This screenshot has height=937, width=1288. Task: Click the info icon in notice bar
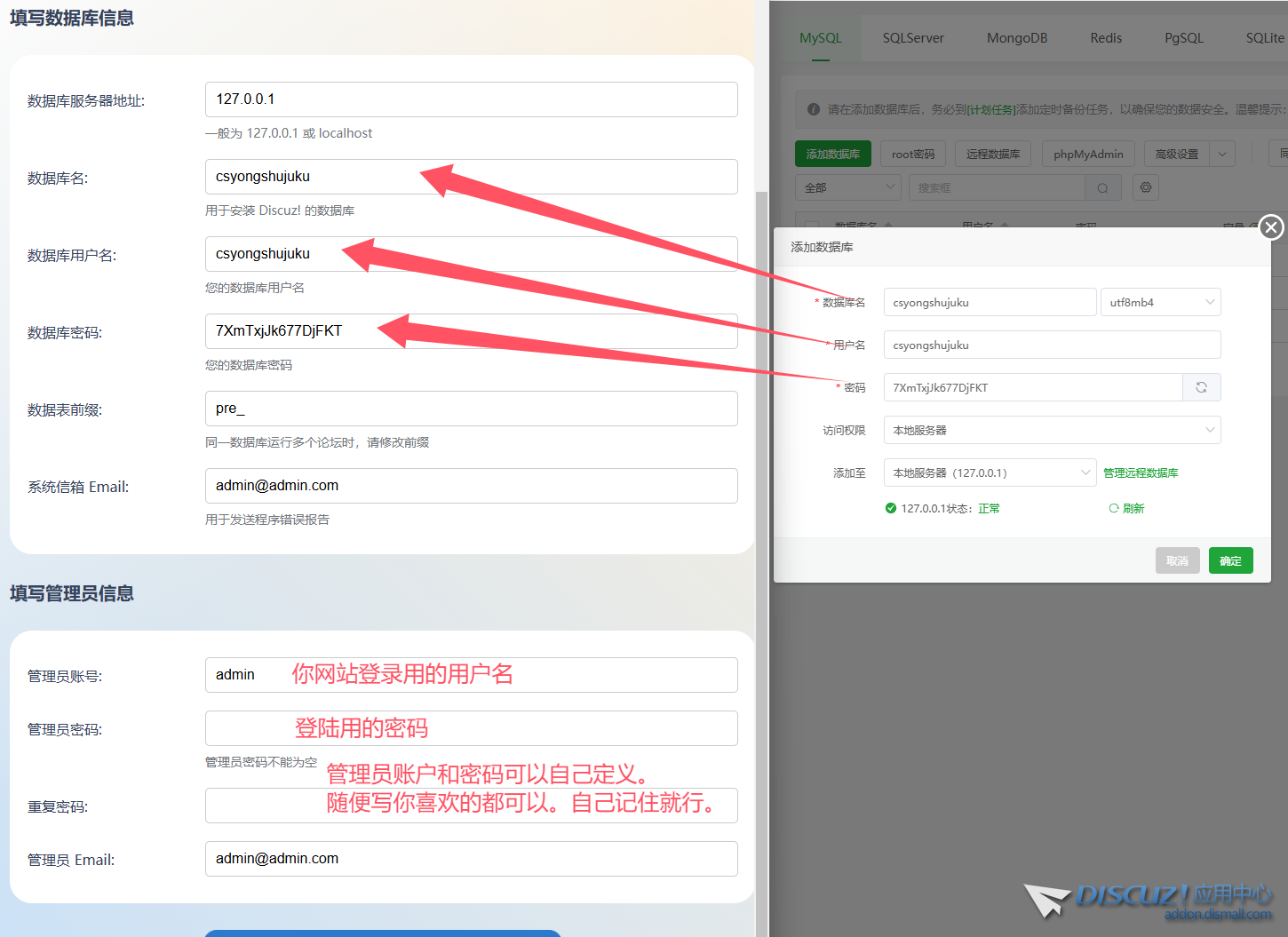pyautogui.click(x=813, y=109)
